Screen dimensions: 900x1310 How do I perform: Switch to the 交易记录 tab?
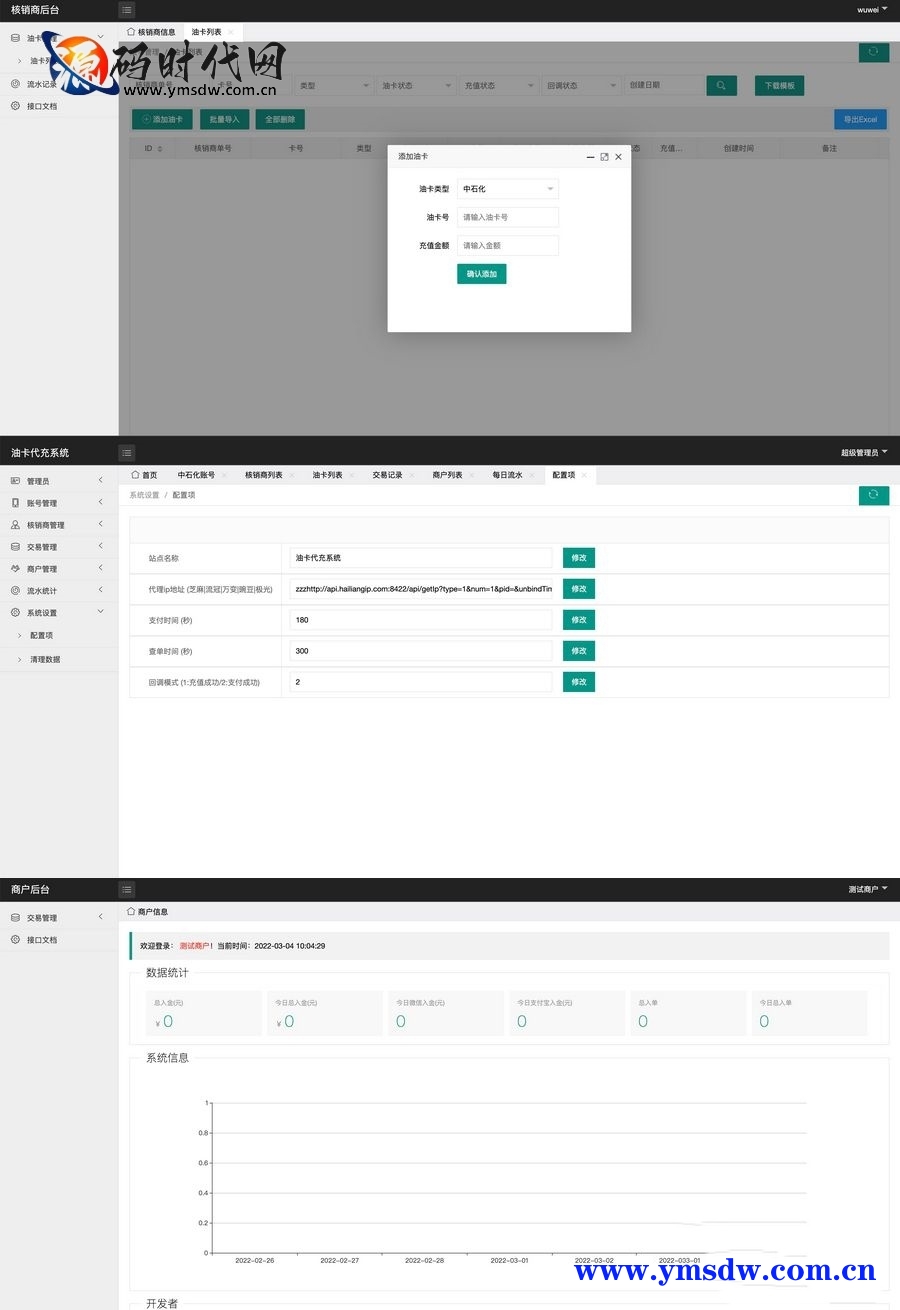[387, 475]
